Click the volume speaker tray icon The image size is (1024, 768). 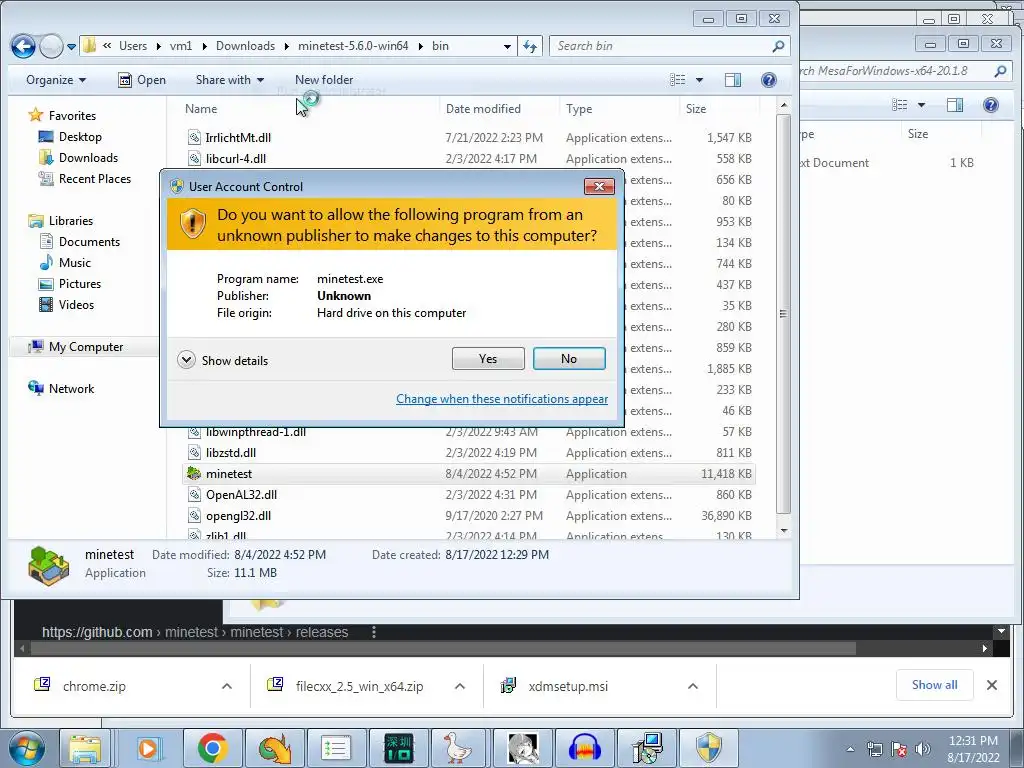(x=922, y=749)
